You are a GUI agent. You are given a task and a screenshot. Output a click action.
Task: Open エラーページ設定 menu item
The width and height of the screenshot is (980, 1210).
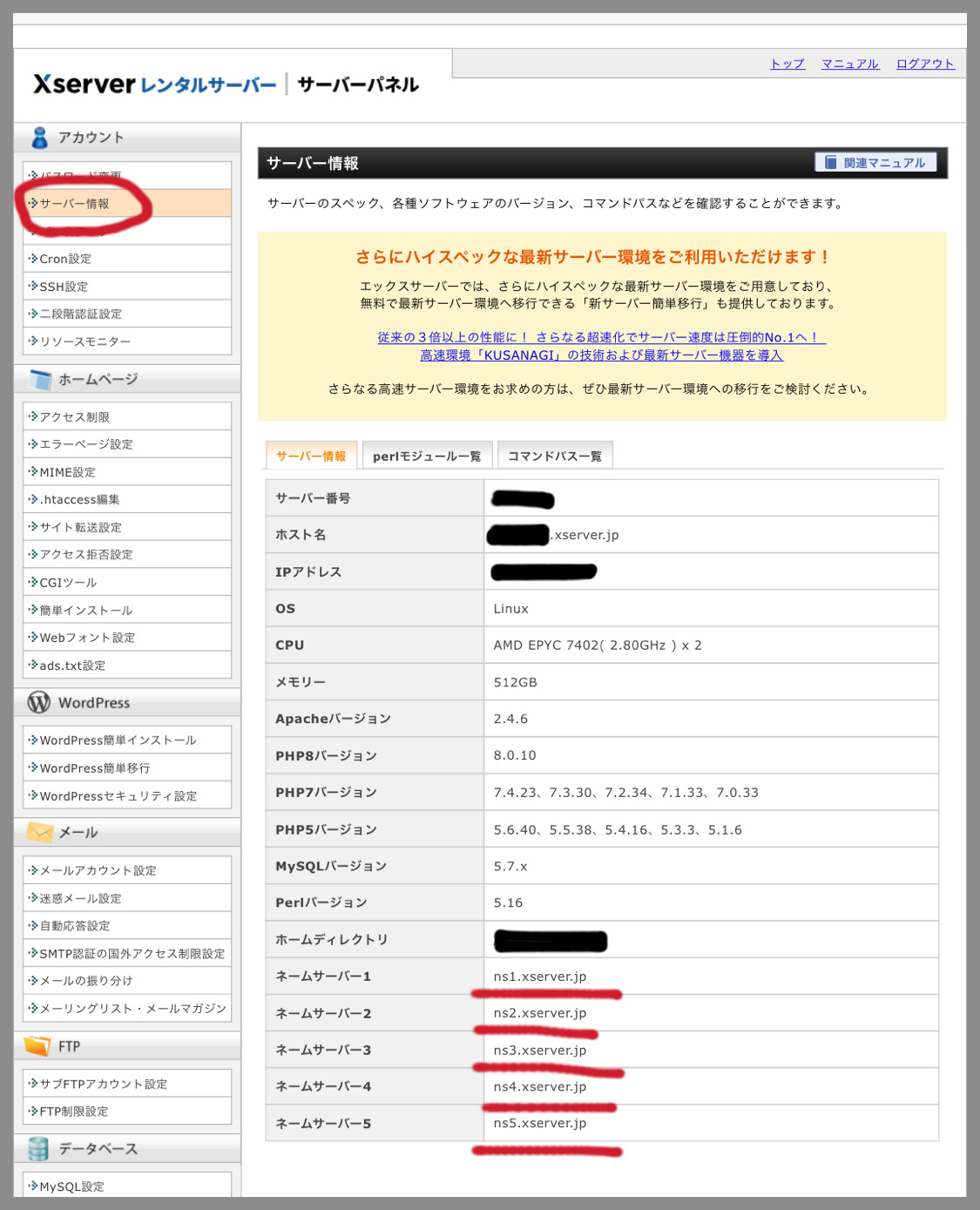(x=127, y=444)
